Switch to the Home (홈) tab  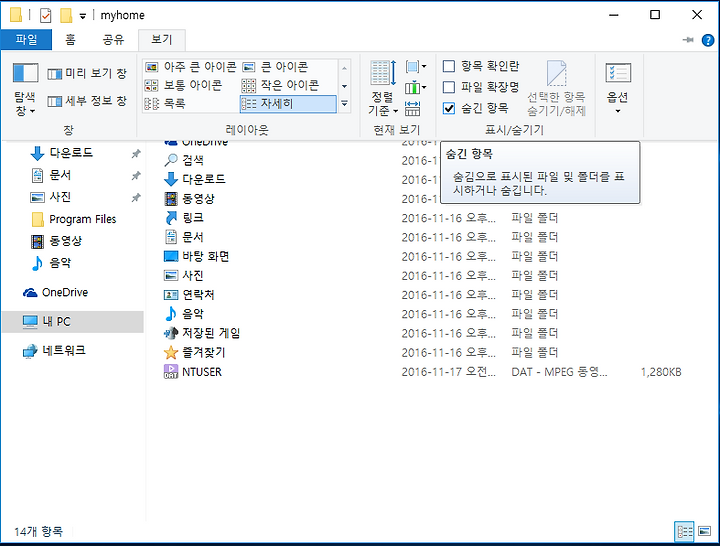[x=70, y=39]
